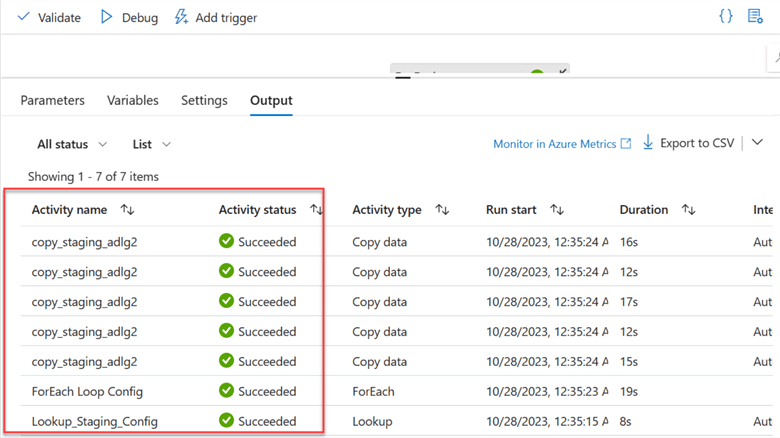Click the ForEach activity type cell
The image size is (780, 438).
(373, 392)
